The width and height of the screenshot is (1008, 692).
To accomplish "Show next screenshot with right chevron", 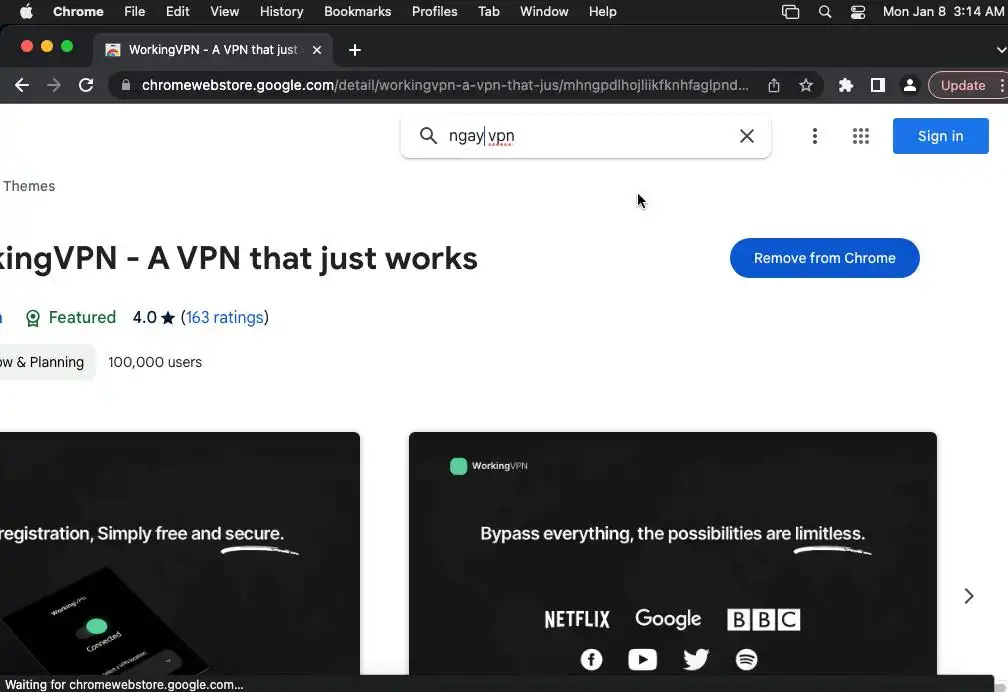I will click(969, 596).
